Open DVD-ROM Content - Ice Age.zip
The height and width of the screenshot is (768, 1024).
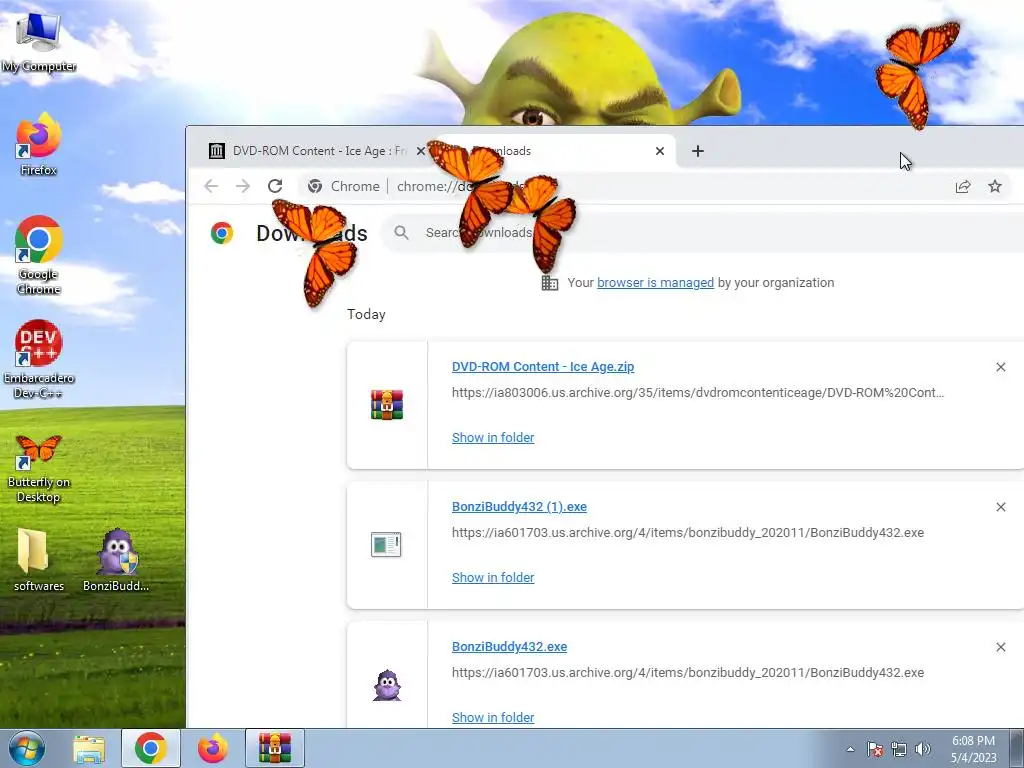tap(543, 366)
